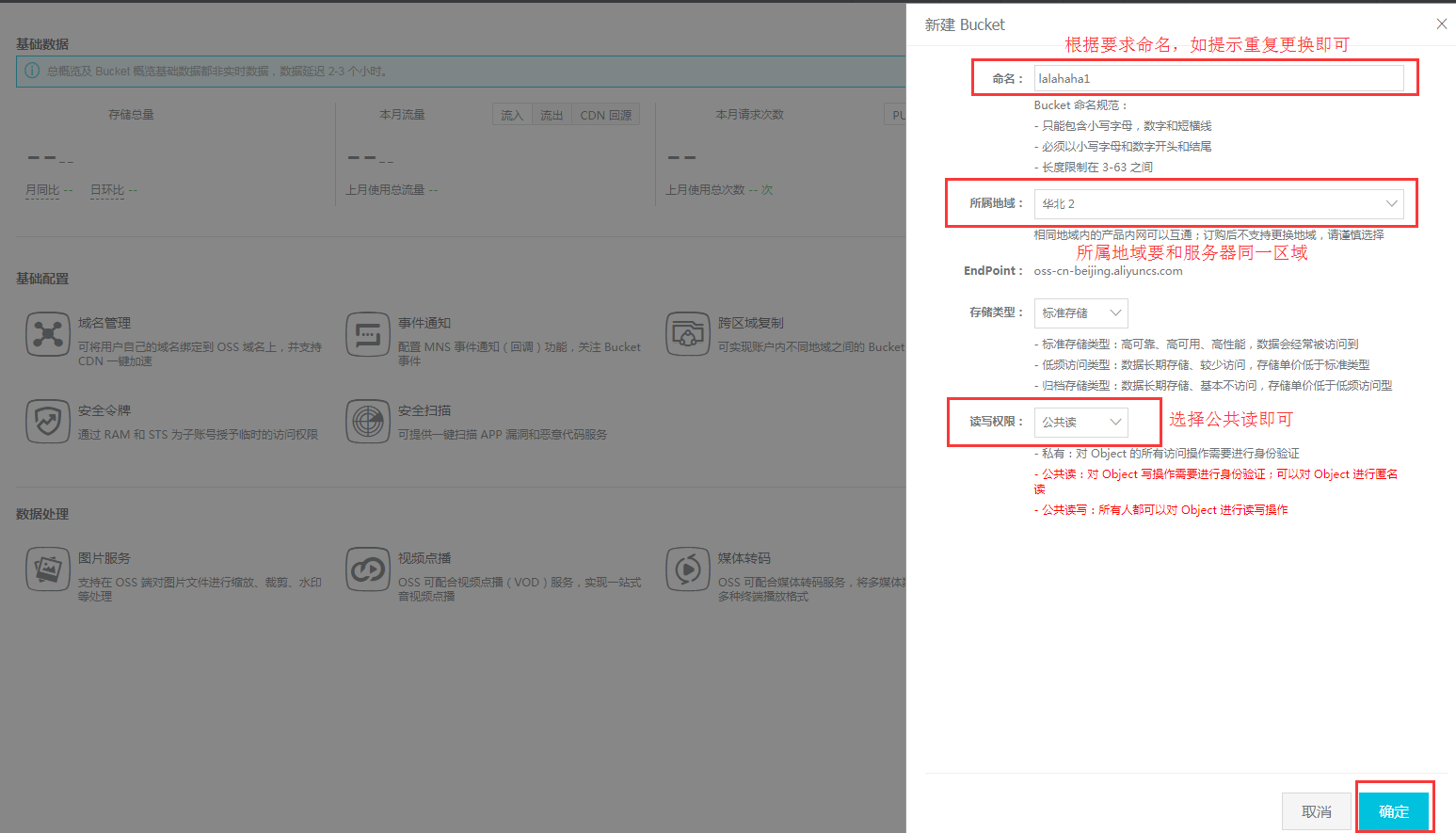Expand the 所属地域 region dropdown
Image resolution: width=1456 pixels, height=833 pixels.
1219,204
